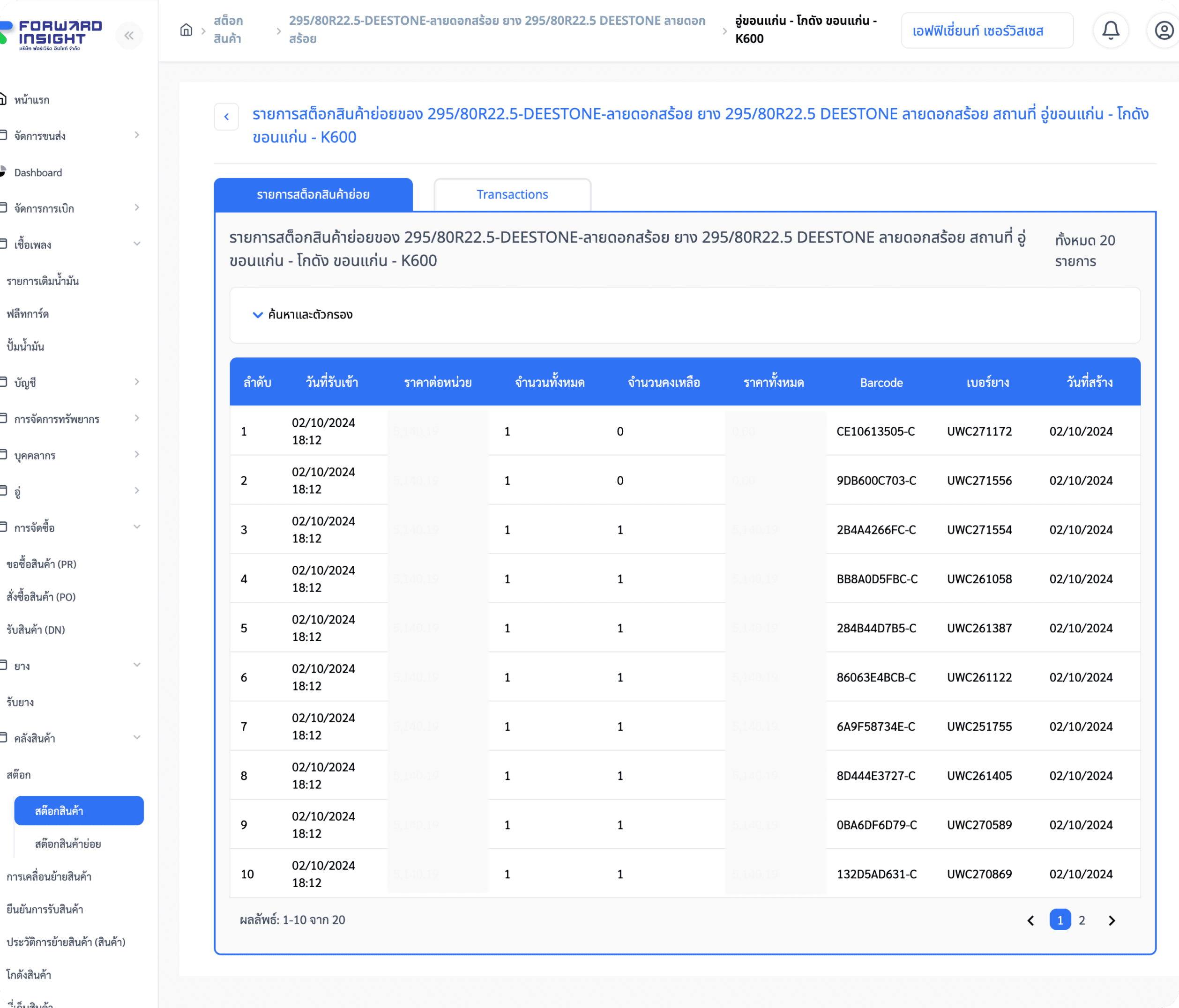The image size is (1179, 1008).
Task: Open Dashboard from the sidebar
Action: tap(38, 172)
